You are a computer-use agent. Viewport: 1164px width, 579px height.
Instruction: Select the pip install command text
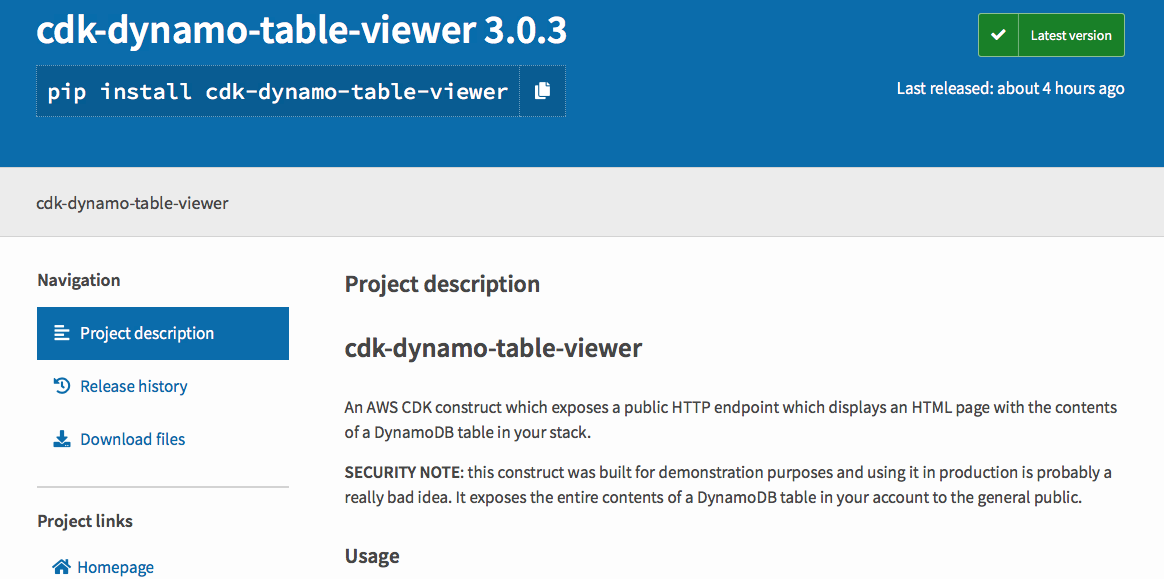278,91
